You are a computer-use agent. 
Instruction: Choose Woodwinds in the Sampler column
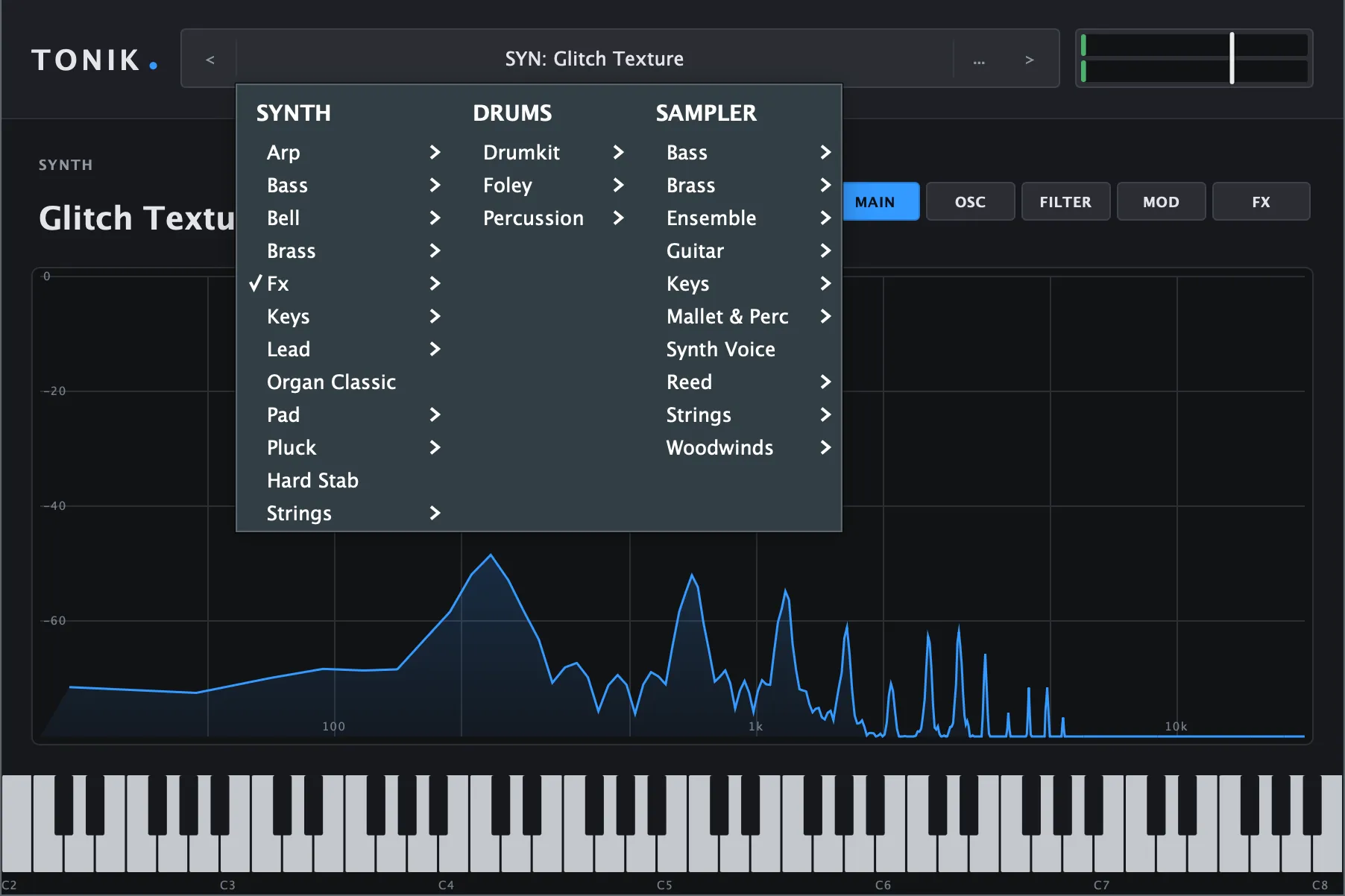(x=719, y=447)
